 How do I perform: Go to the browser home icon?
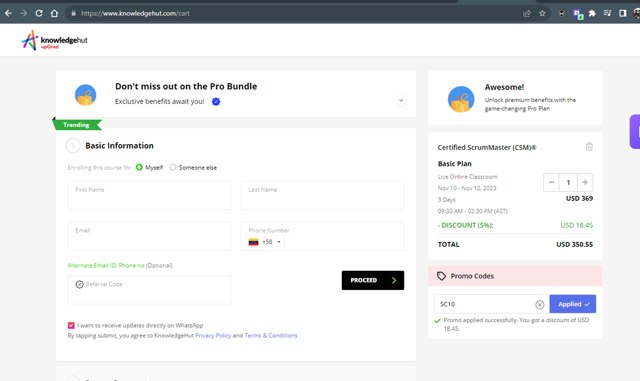(x=54, y=13)
